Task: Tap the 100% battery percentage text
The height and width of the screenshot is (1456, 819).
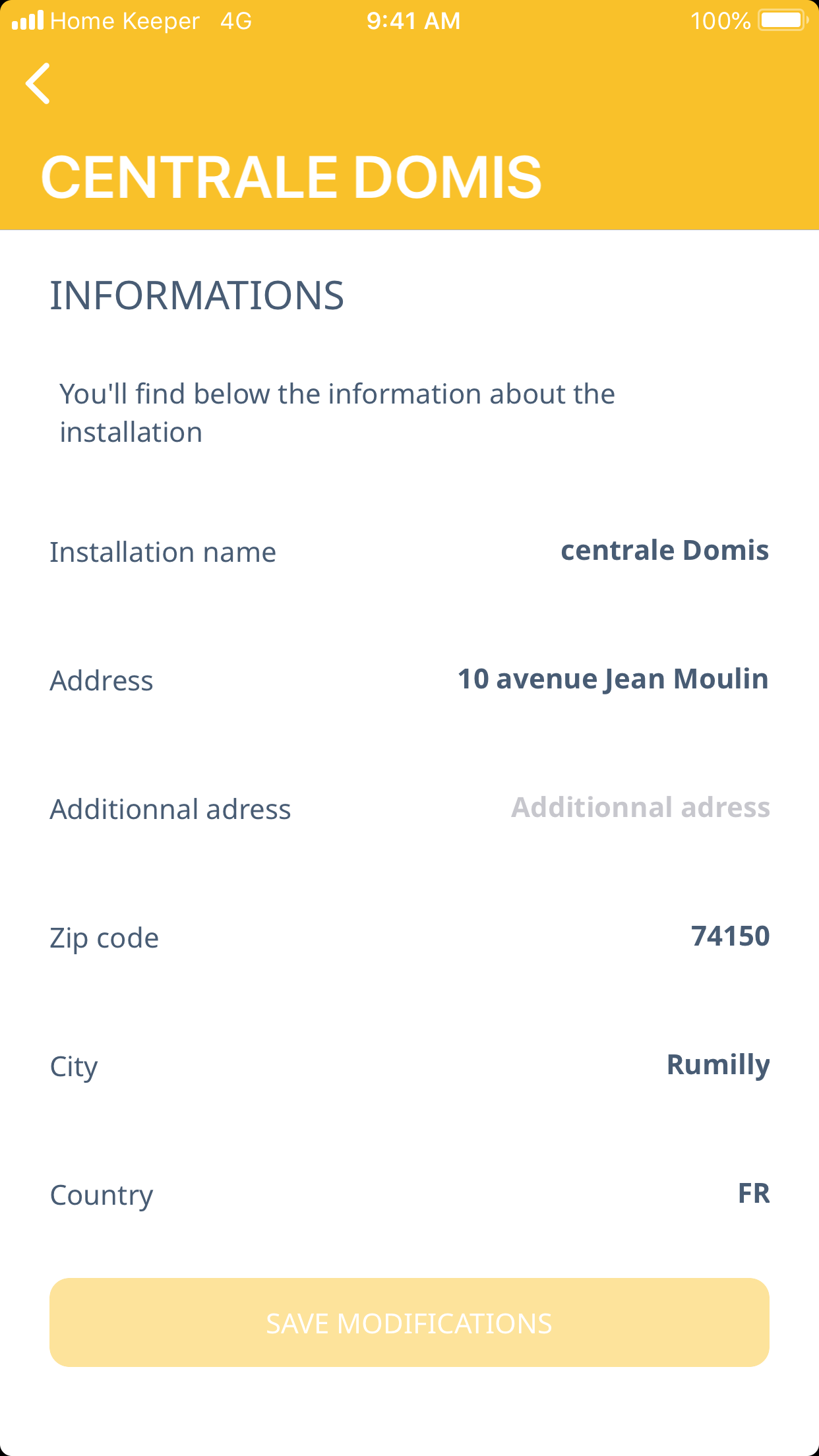Action: coord(720,21)
